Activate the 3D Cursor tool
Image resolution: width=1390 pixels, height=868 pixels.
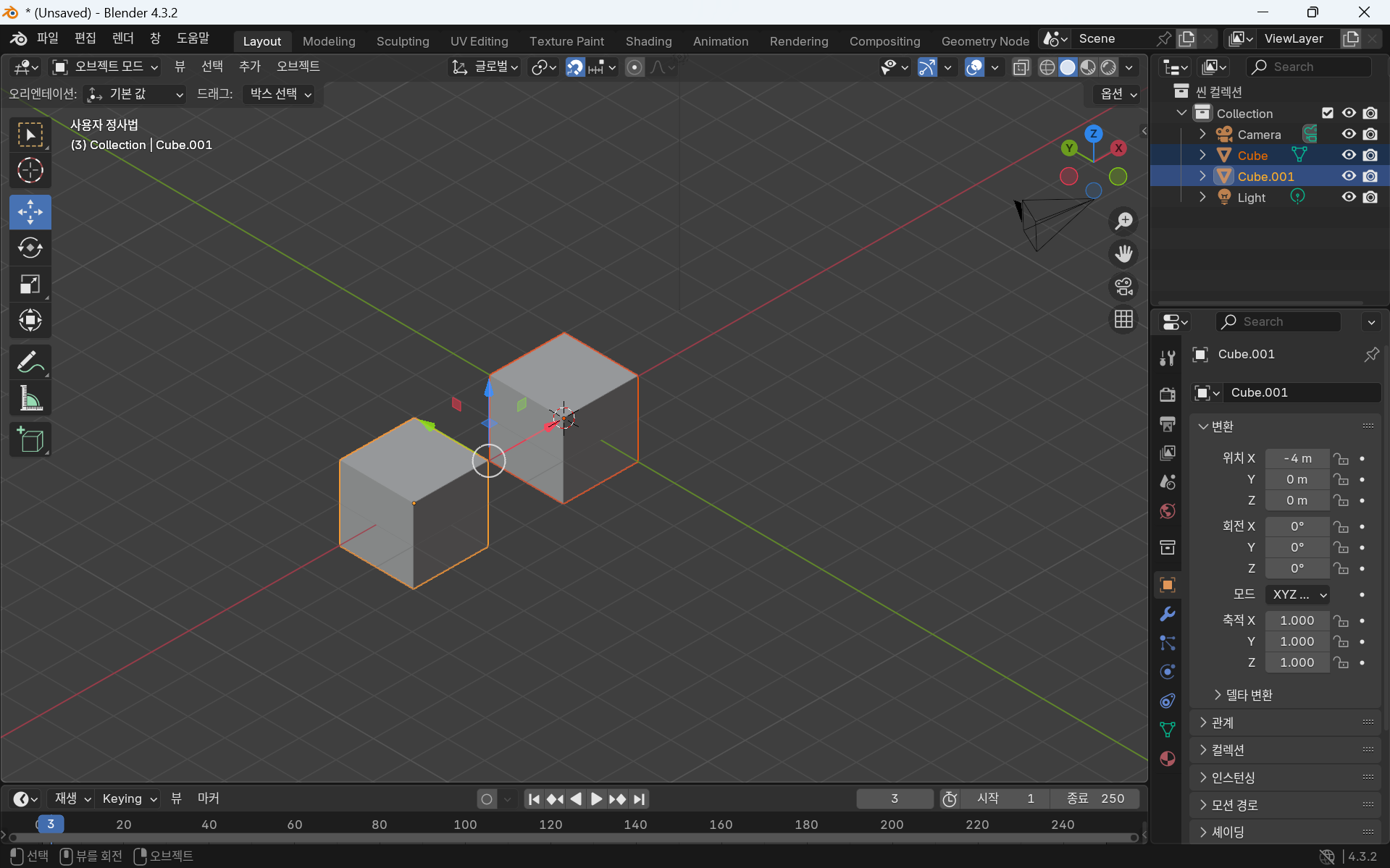click(30, 171)
